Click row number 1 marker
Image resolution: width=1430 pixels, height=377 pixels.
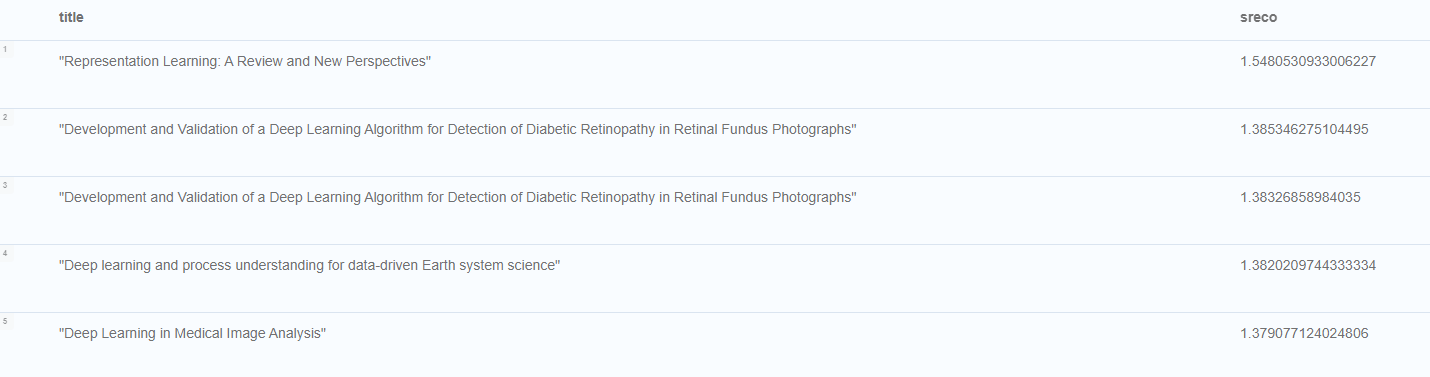point(5,49)
